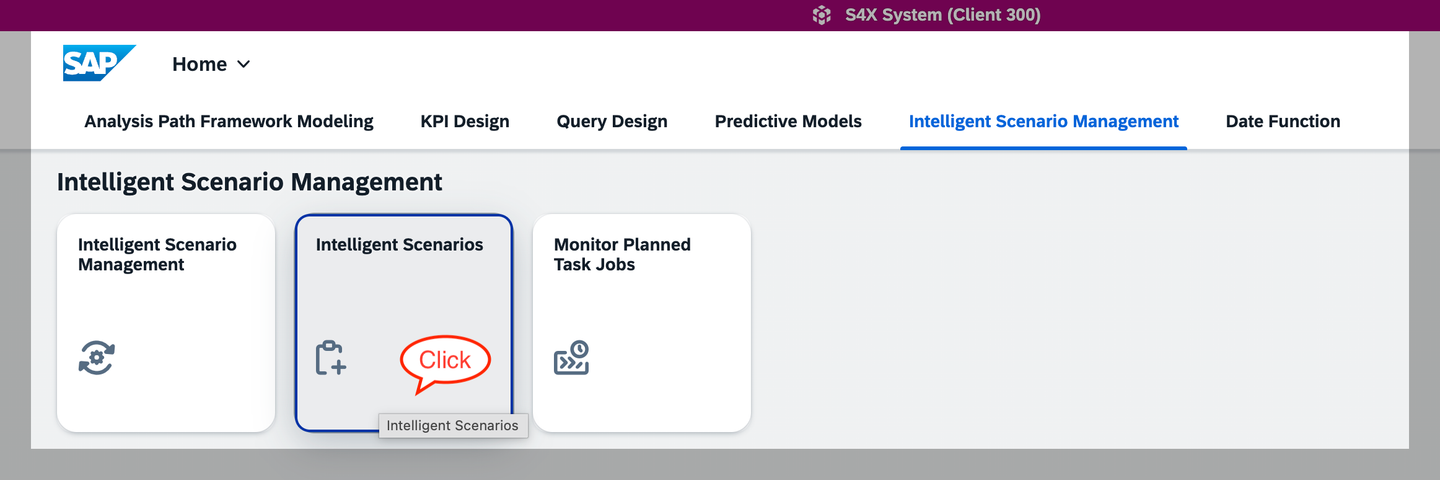1440x480 pixels.
Task: Open the KPI Design tab
Action: tap(465, 121)
